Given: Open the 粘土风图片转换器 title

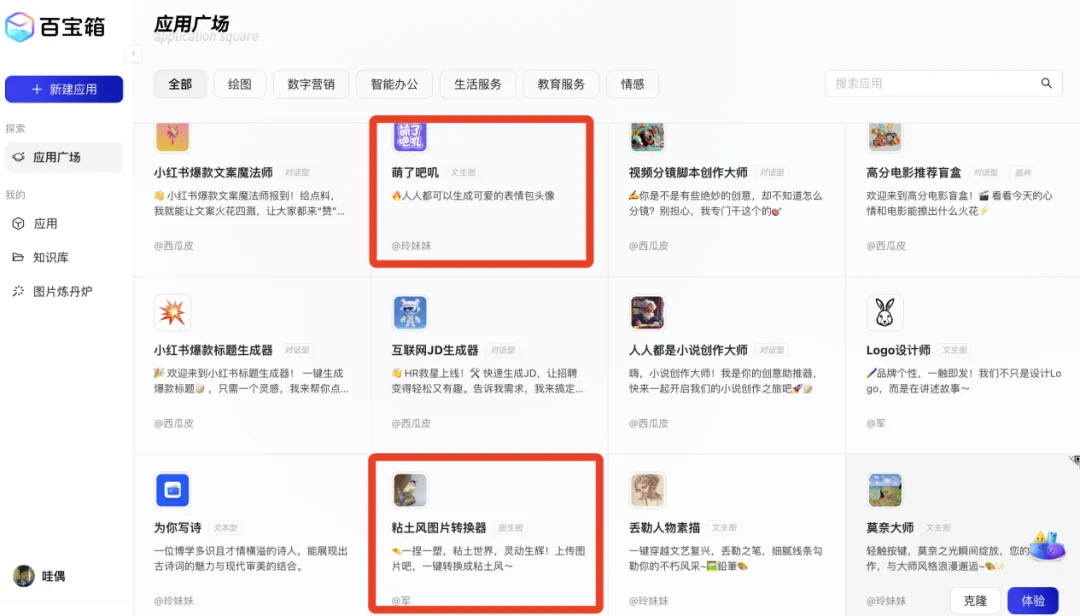Looking at the screenshot, I should click(x=439, y=528).
